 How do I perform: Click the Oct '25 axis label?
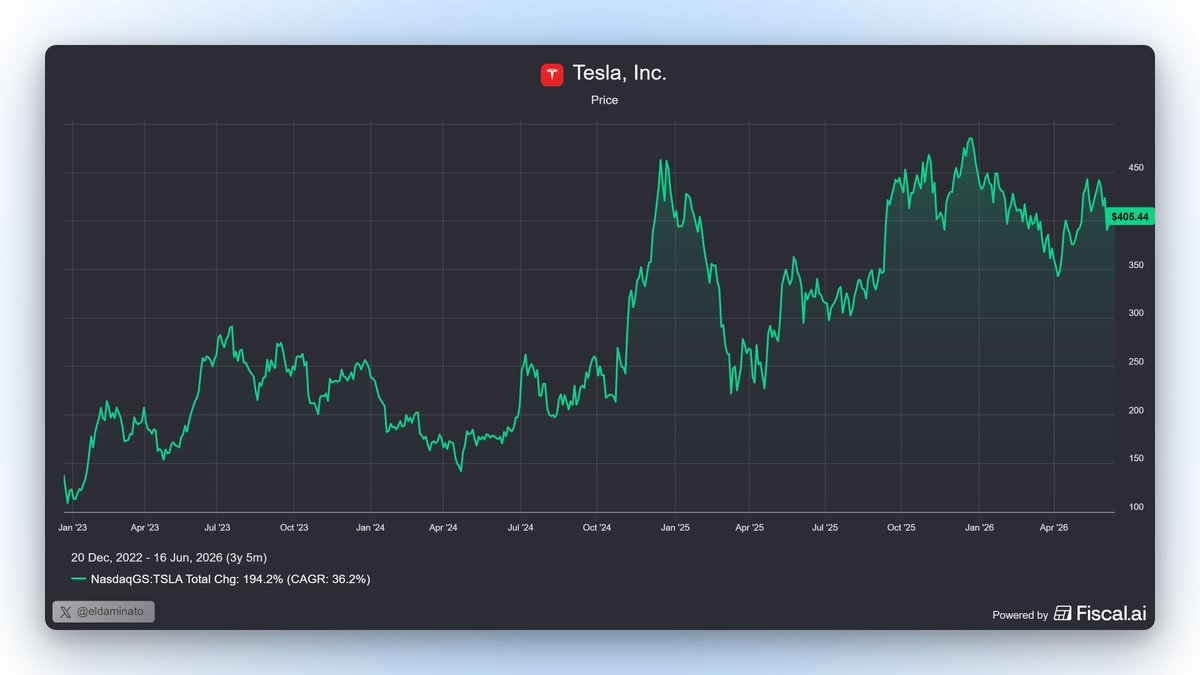point(901,527)
